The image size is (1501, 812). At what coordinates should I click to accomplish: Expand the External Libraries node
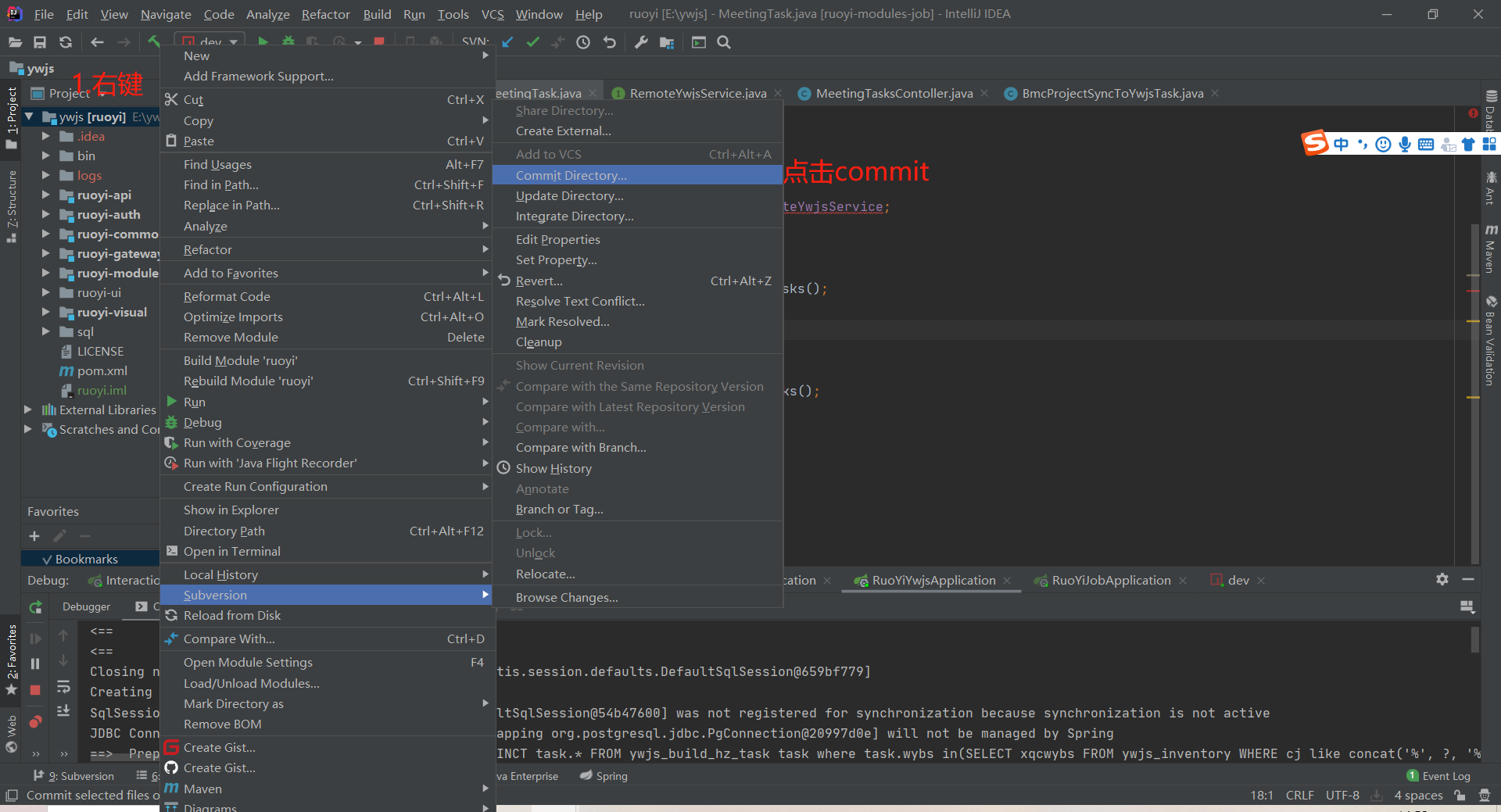(x=28, y=410)
